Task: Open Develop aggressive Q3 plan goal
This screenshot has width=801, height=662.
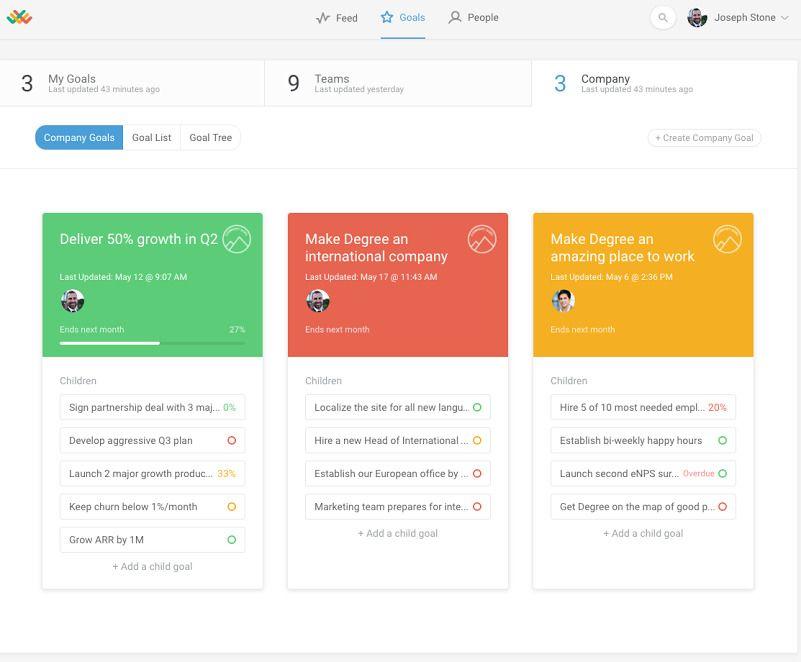Action: coord(152,440)
